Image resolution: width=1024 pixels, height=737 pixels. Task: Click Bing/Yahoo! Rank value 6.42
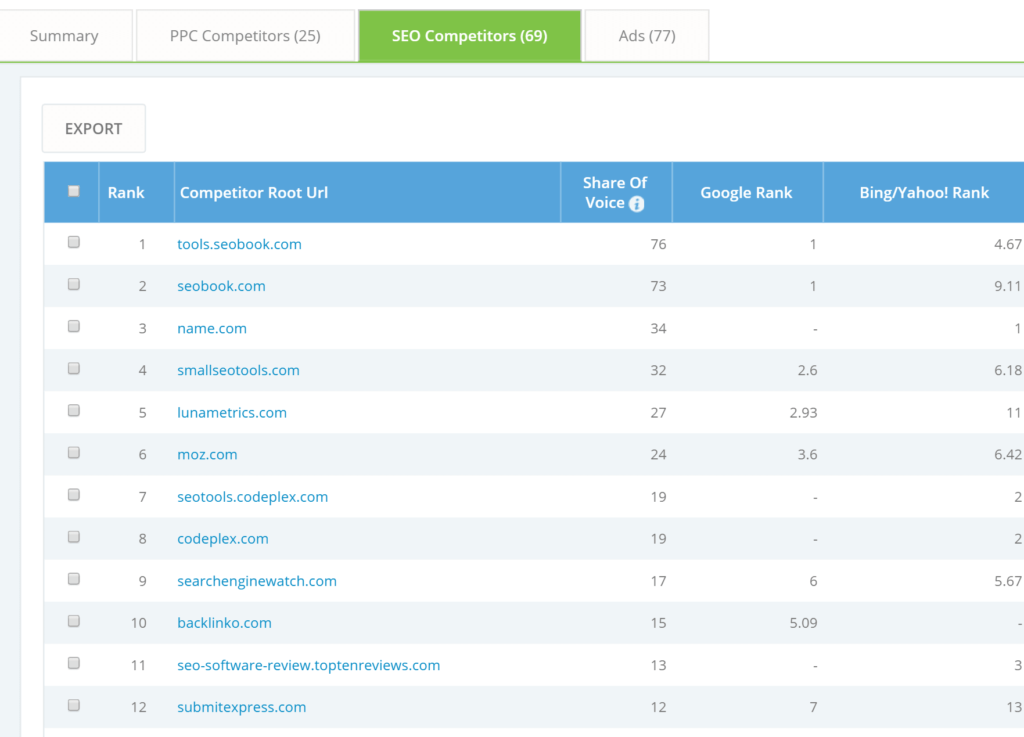tap(1008, 454)
